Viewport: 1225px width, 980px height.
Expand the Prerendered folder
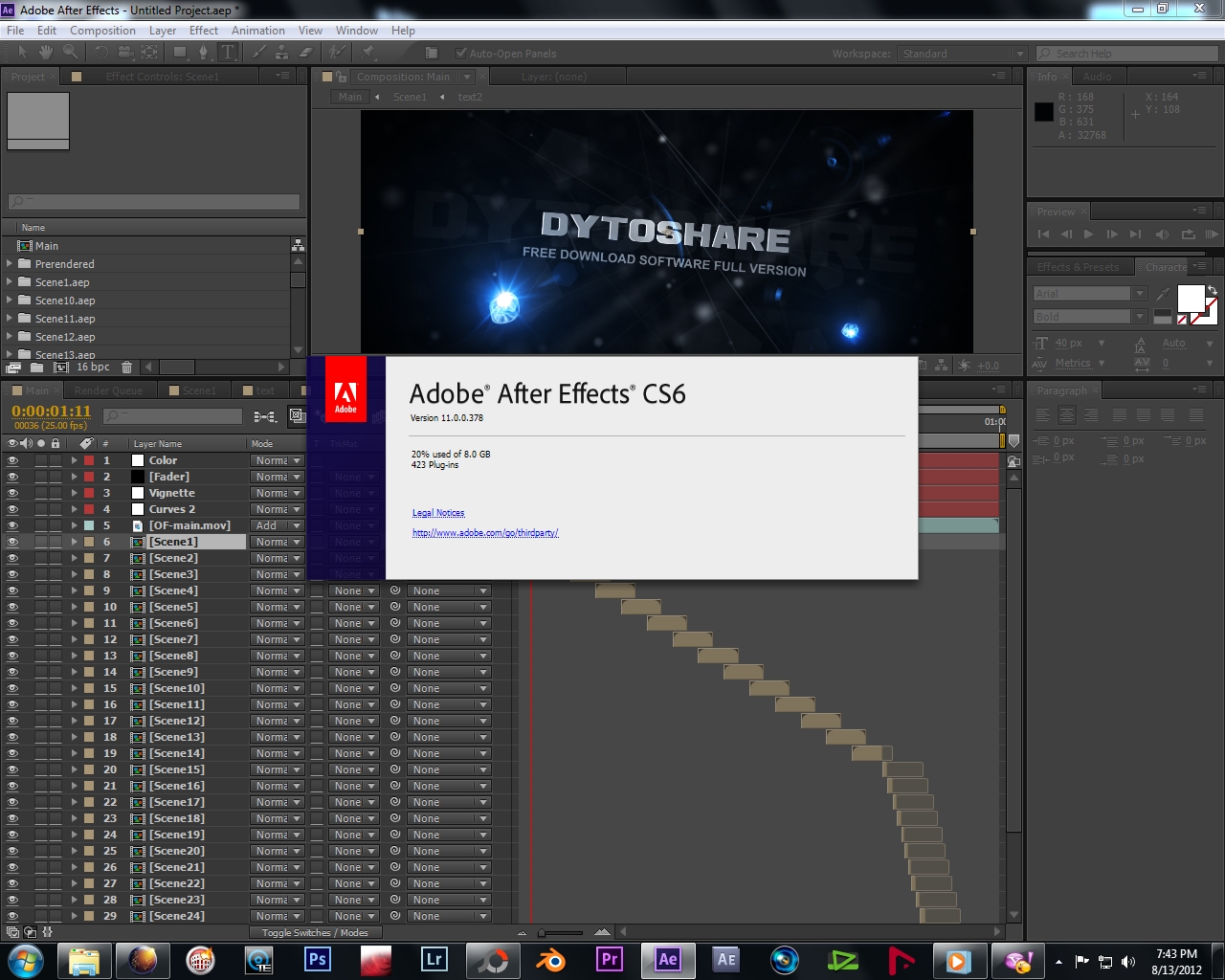[10, 263]
